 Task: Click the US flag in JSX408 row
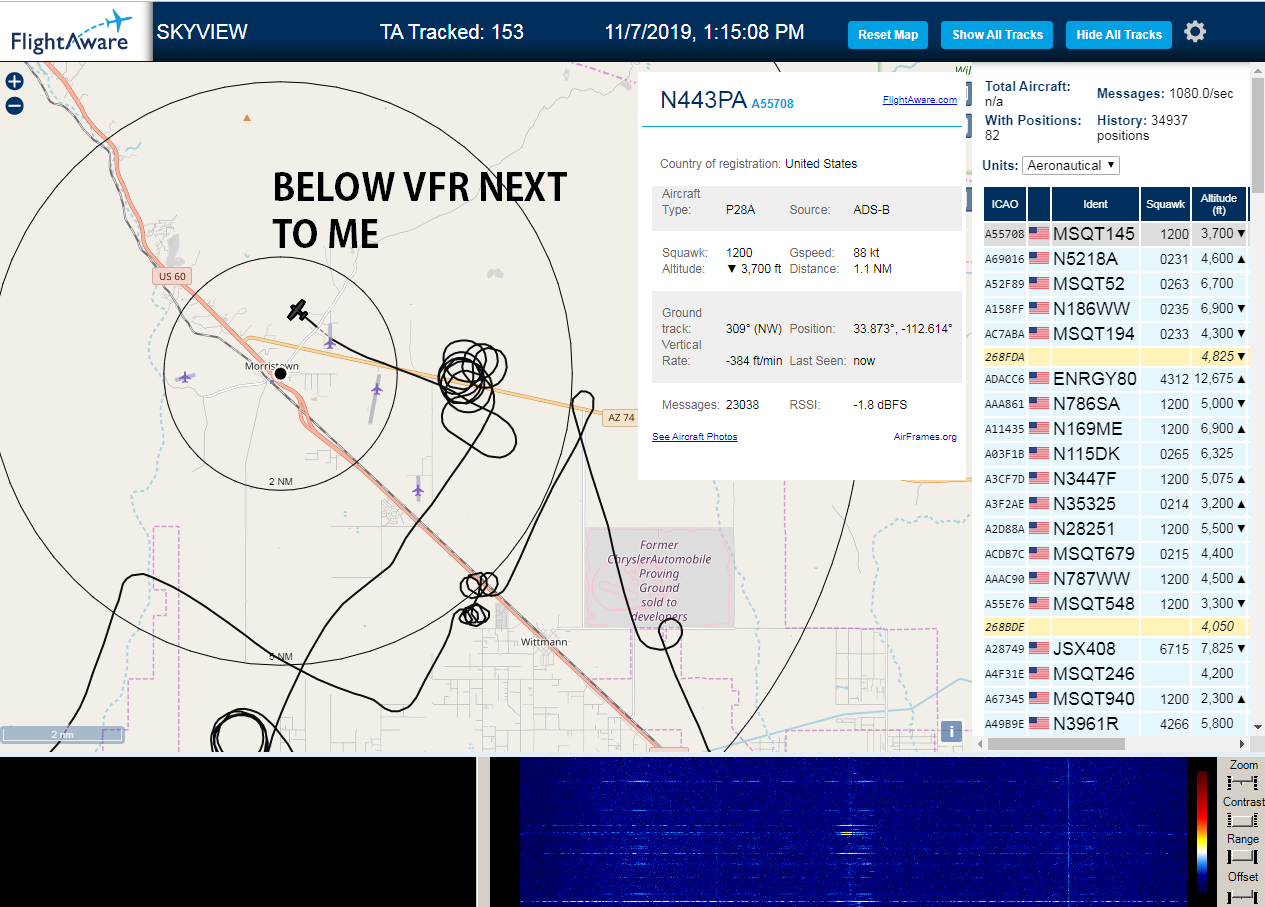coord(1039,649)
